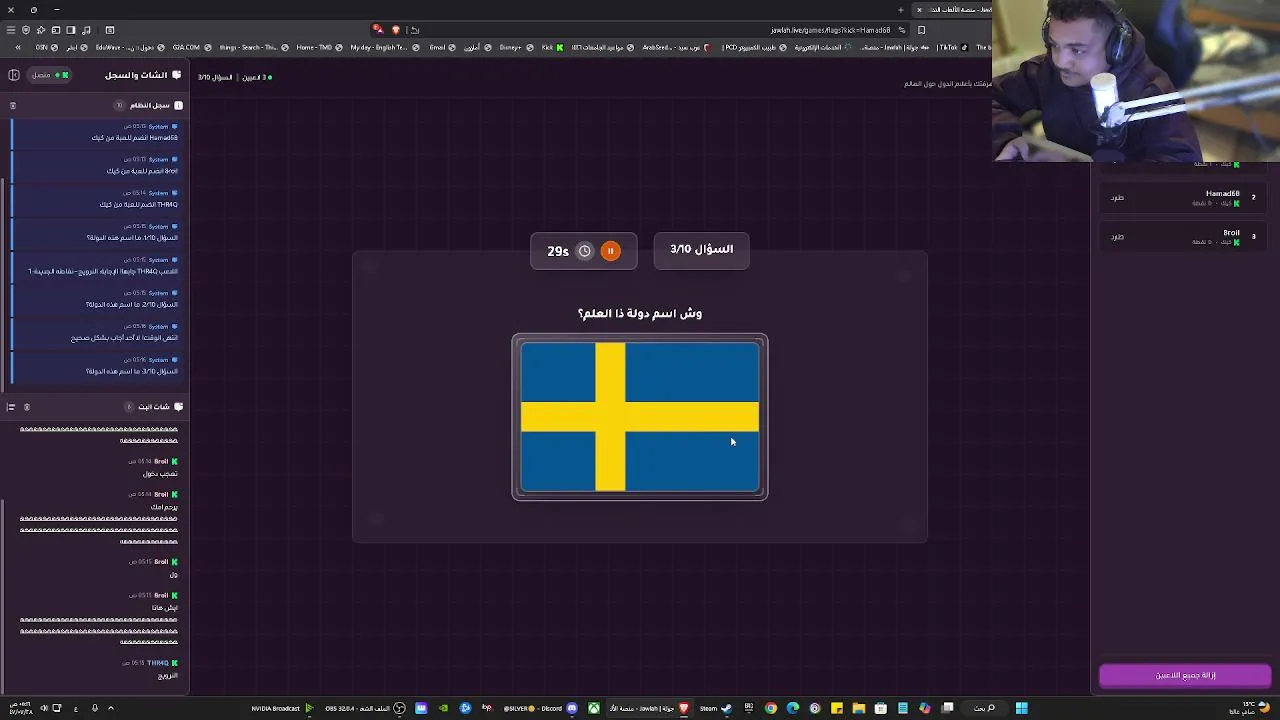Screen dimensions: 1280x720
Task: Open Microsoft Edge from the taskbar
Action: [793, 708]
